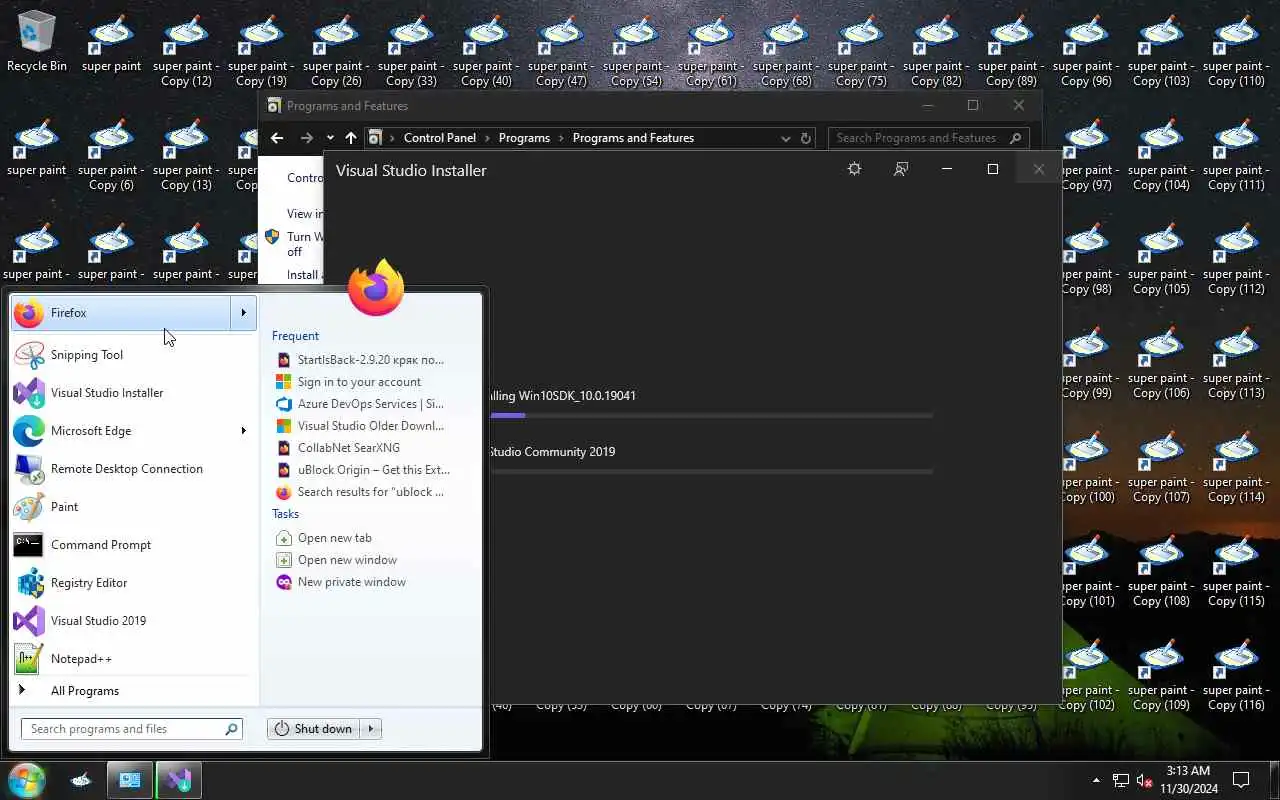Open Notepad++ from the Start menu
The image size is (1280, 800).
pyautogui.click(x=134, y=659)
